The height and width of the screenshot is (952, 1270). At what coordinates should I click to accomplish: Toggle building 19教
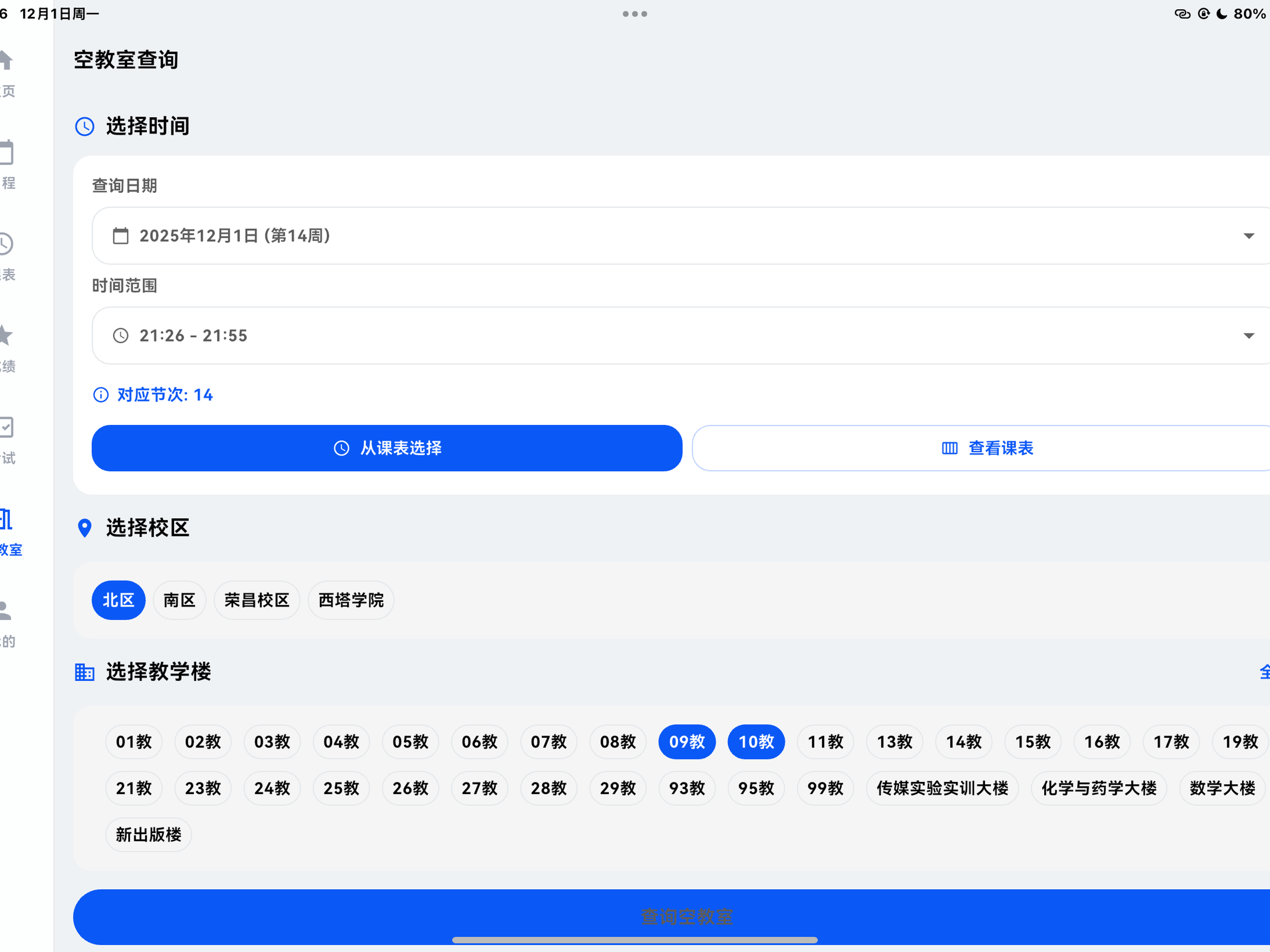pyautogui.click(x=1241, y=742)
